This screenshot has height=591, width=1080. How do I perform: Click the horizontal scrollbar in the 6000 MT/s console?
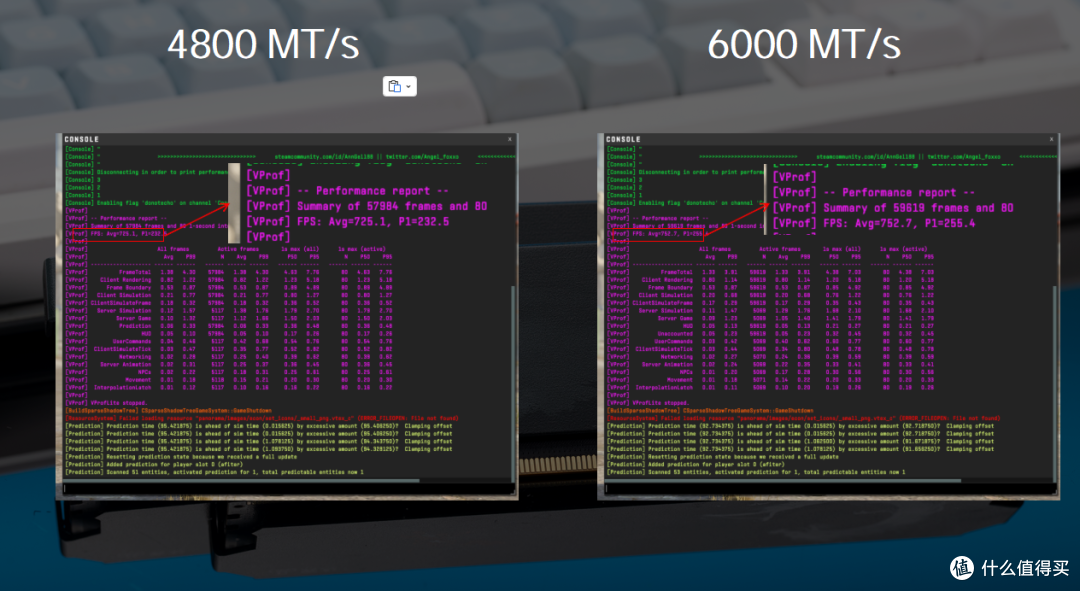tap(782, 480)
